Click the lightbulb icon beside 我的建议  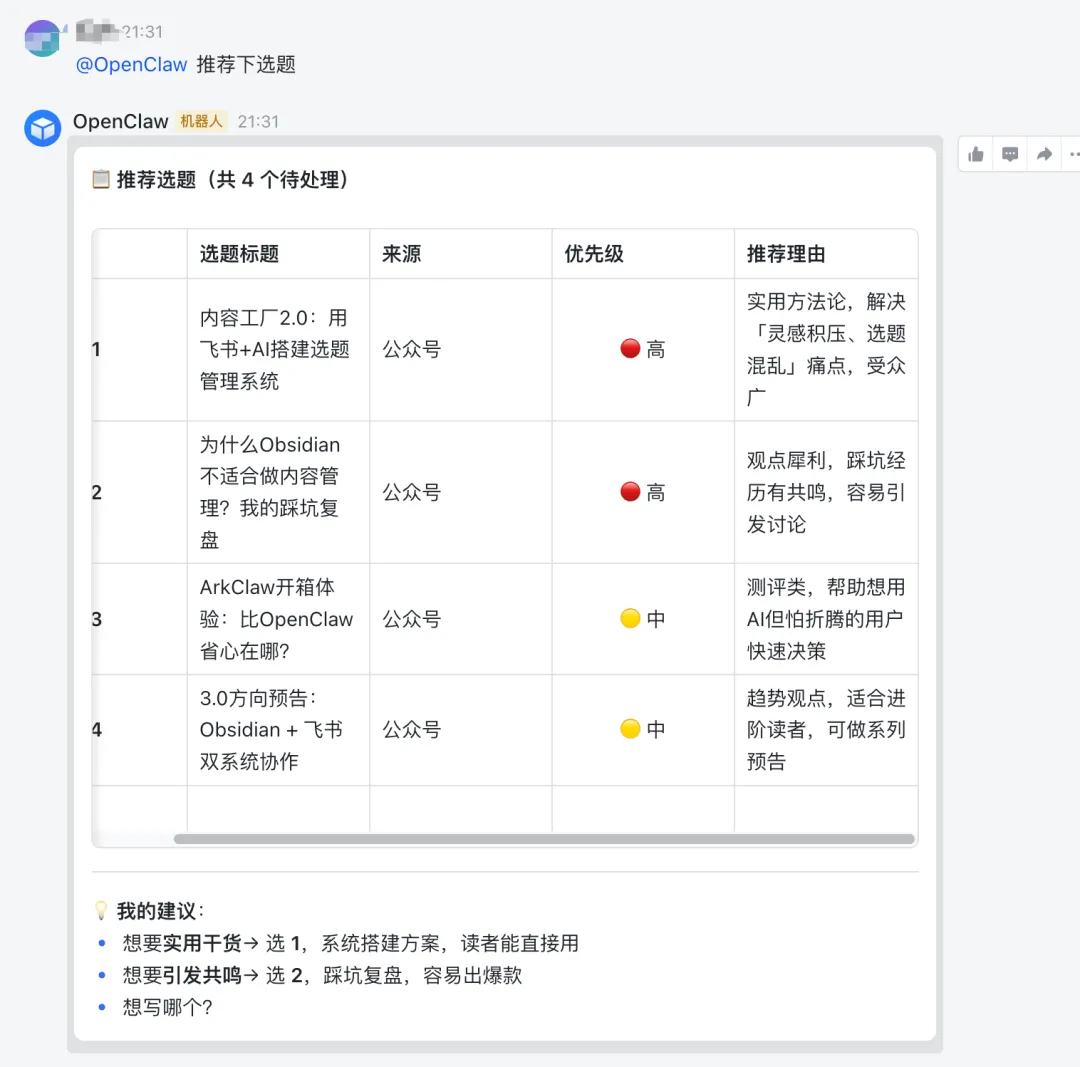(101, 911)
